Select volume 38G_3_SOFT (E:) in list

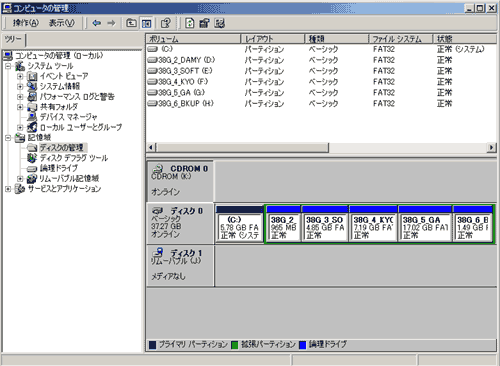click(185, 71)
